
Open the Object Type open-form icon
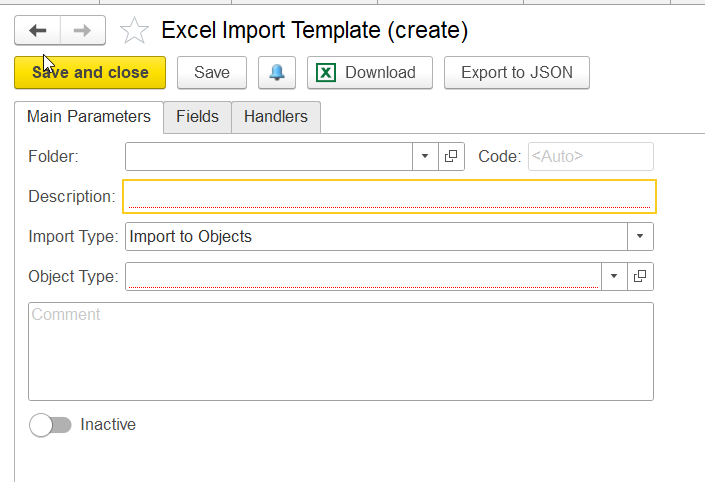click(640, 276)
